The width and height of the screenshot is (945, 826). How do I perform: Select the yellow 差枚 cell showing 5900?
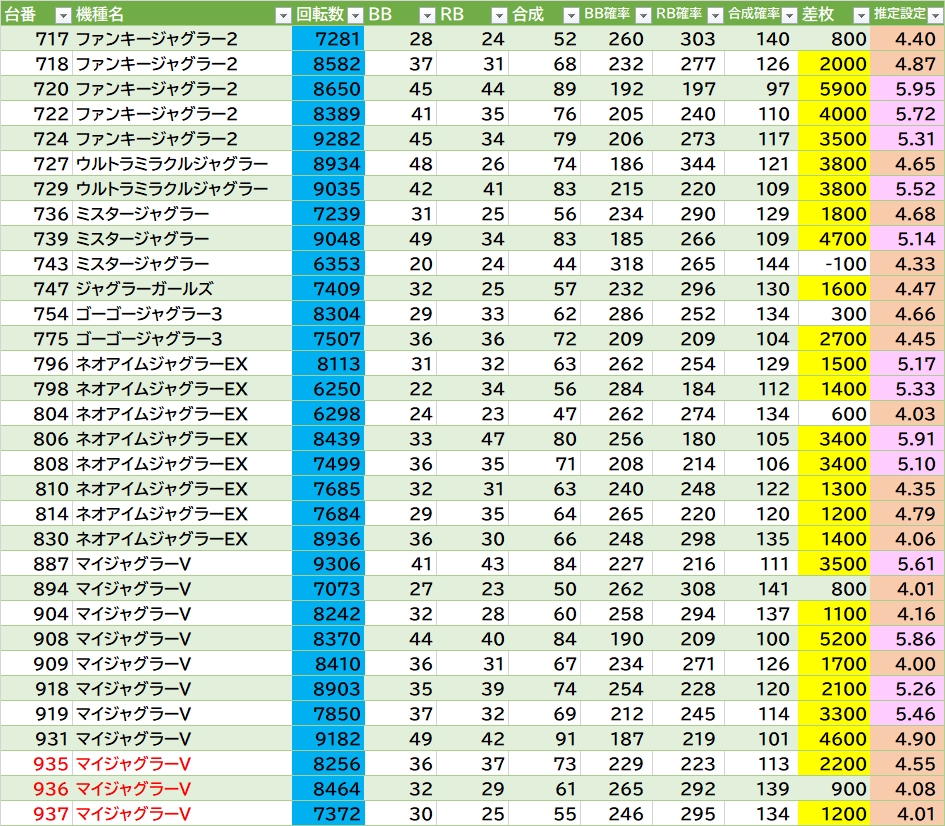[834, 89]
